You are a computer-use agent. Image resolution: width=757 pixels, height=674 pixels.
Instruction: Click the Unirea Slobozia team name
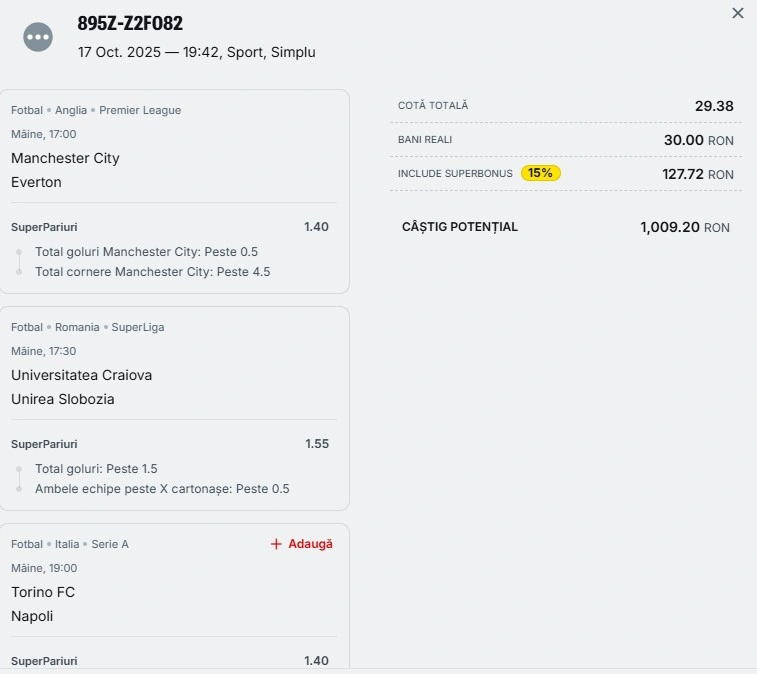point(63,399)
